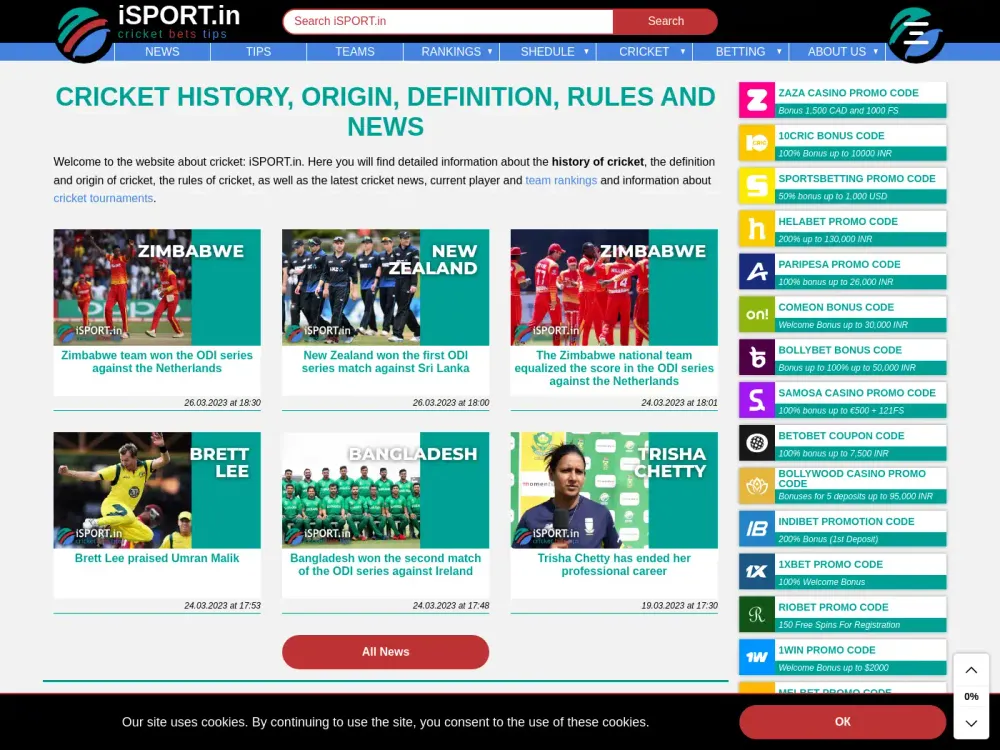The height and width of the screenshot is (750, 1000).
Task: Expand the RANKINGS dropdown
Action: pyautogui.click(x=451, y=51)
